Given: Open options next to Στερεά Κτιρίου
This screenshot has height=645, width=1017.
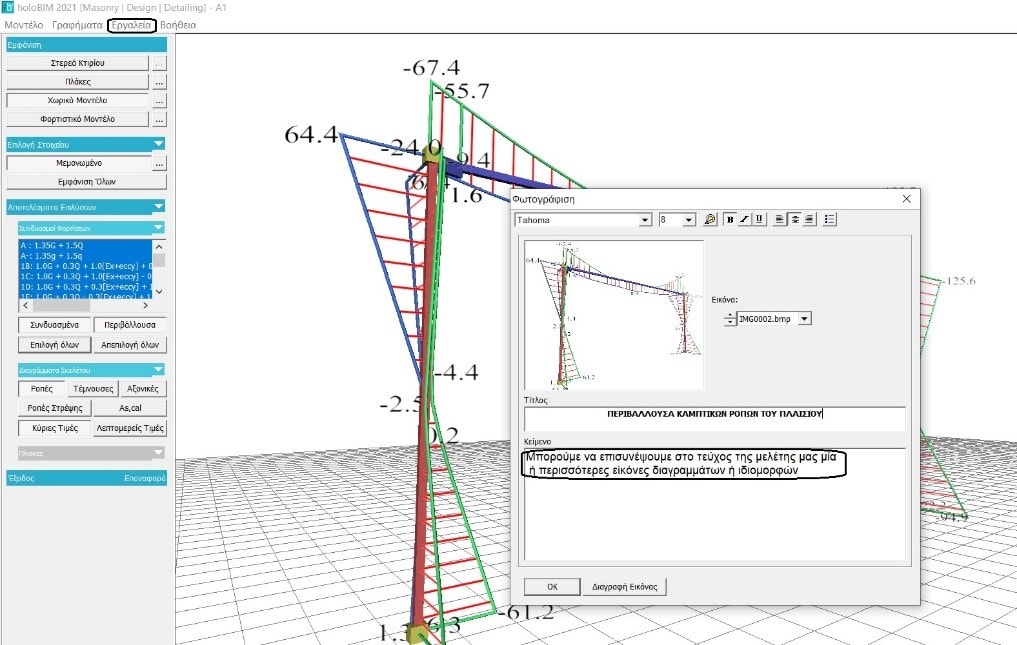Looking at the screenshot, I should 159,63.
